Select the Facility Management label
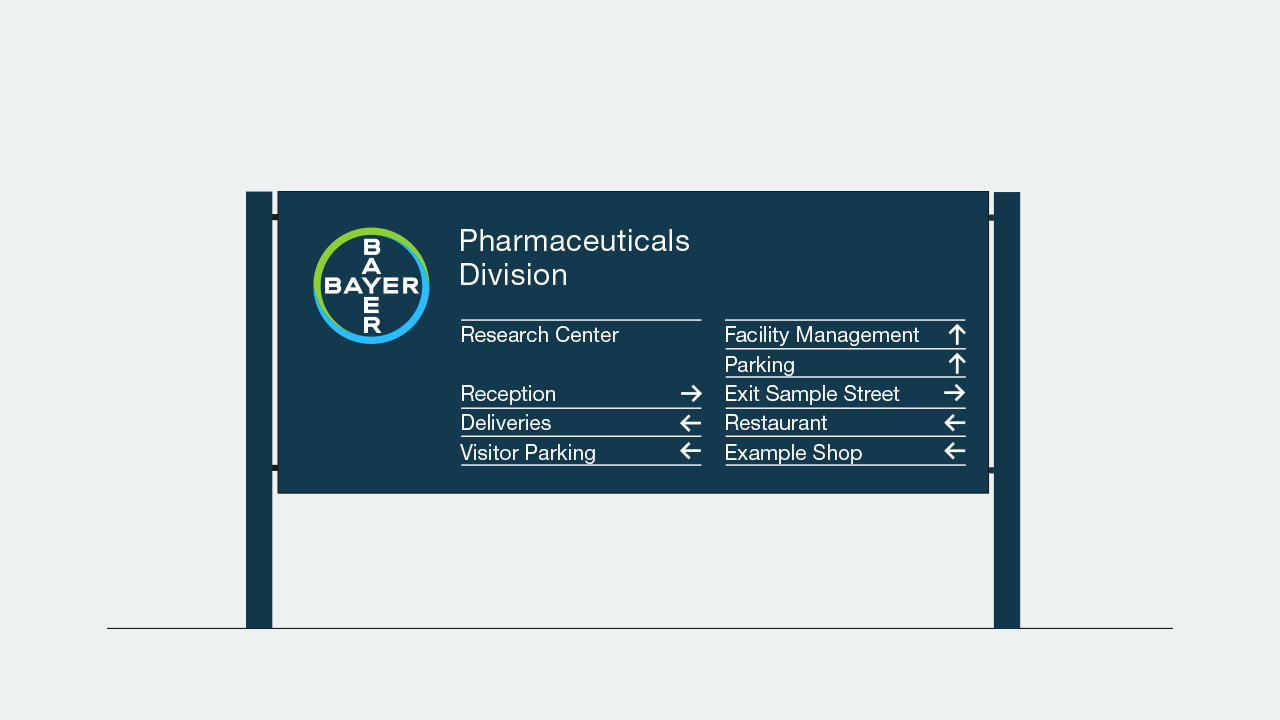This screenshot has height=720, width=1280. [822, 335]
